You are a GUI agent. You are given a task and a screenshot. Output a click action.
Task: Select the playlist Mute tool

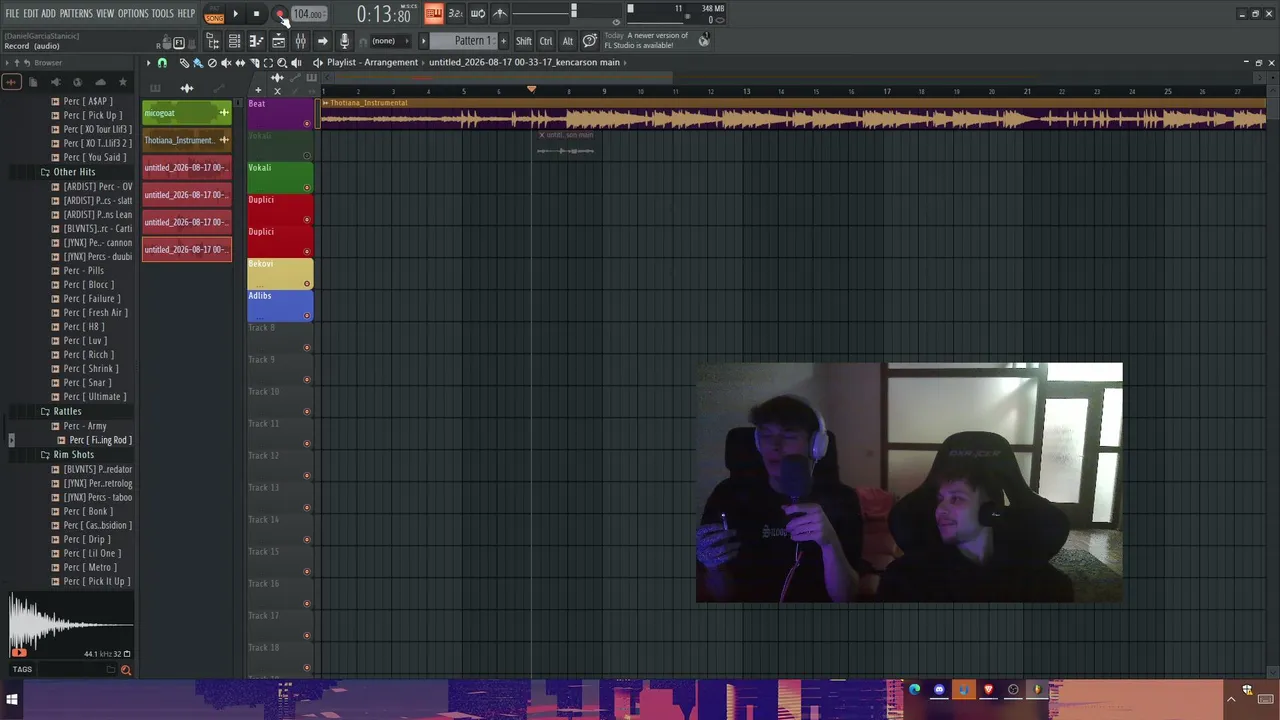pos(226,63)
